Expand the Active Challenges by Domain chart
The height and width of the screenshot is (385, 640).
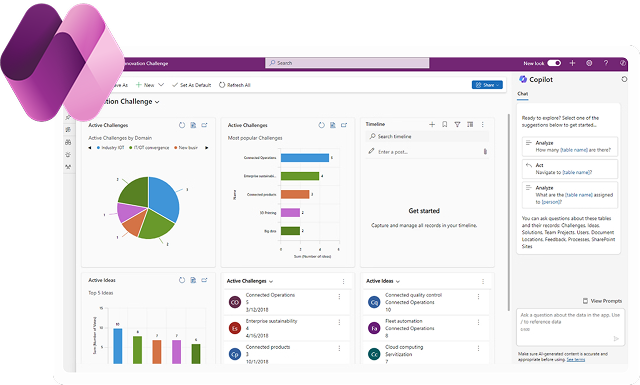tap(204, 125)
